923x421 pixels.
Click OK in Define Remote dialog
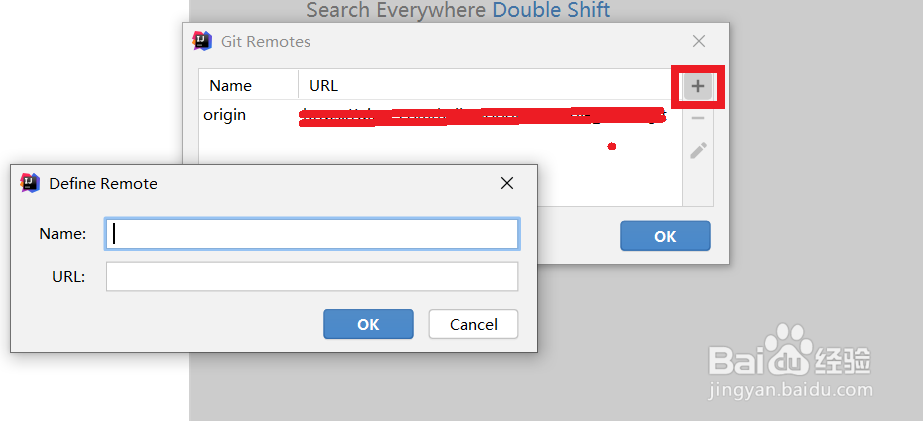(368, 324)
